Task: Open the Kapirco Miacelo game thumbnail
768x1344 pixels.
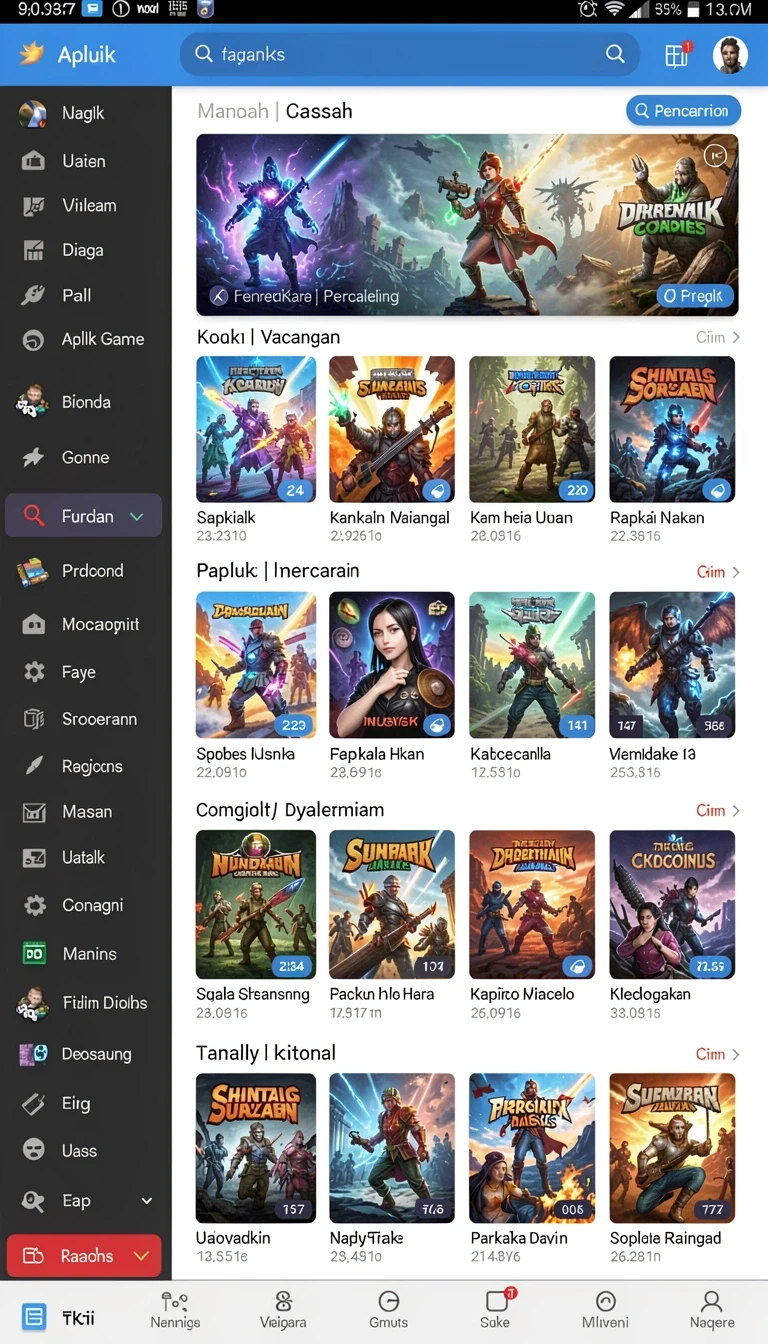Action: (532, 904)
